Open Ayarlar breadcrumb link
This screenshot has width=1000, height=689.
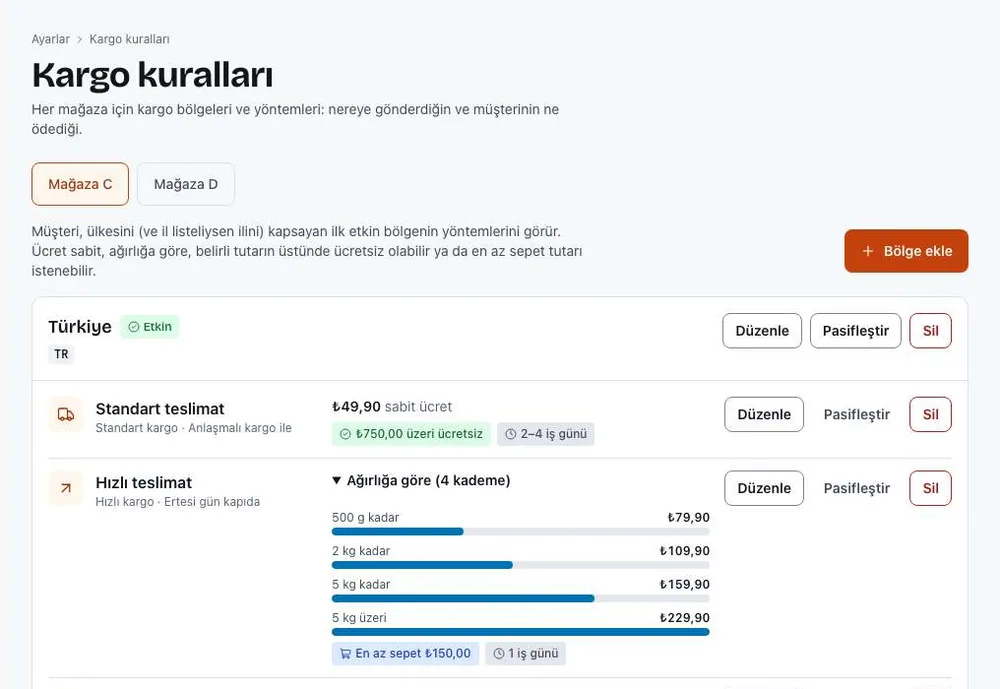50,39
